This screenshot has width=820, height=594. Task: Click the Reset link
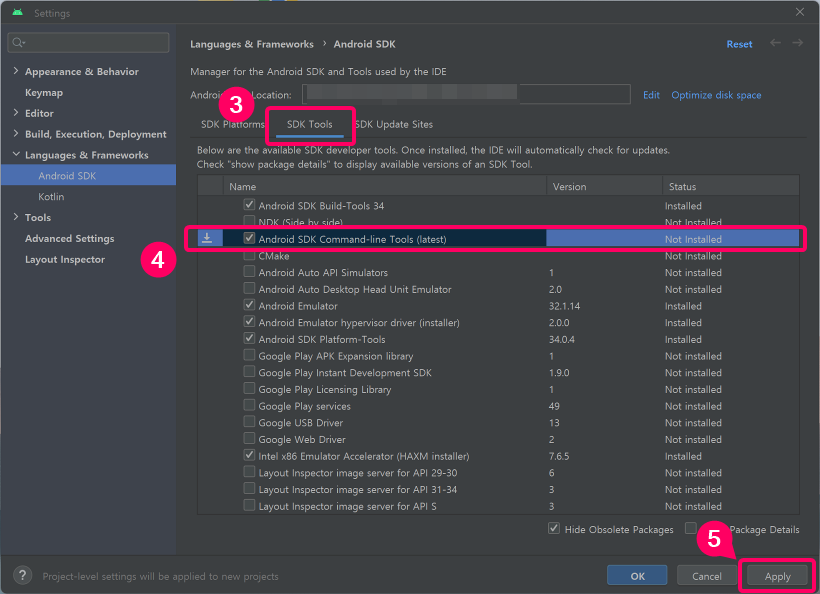pyautogui.click(x=739, y=44)
